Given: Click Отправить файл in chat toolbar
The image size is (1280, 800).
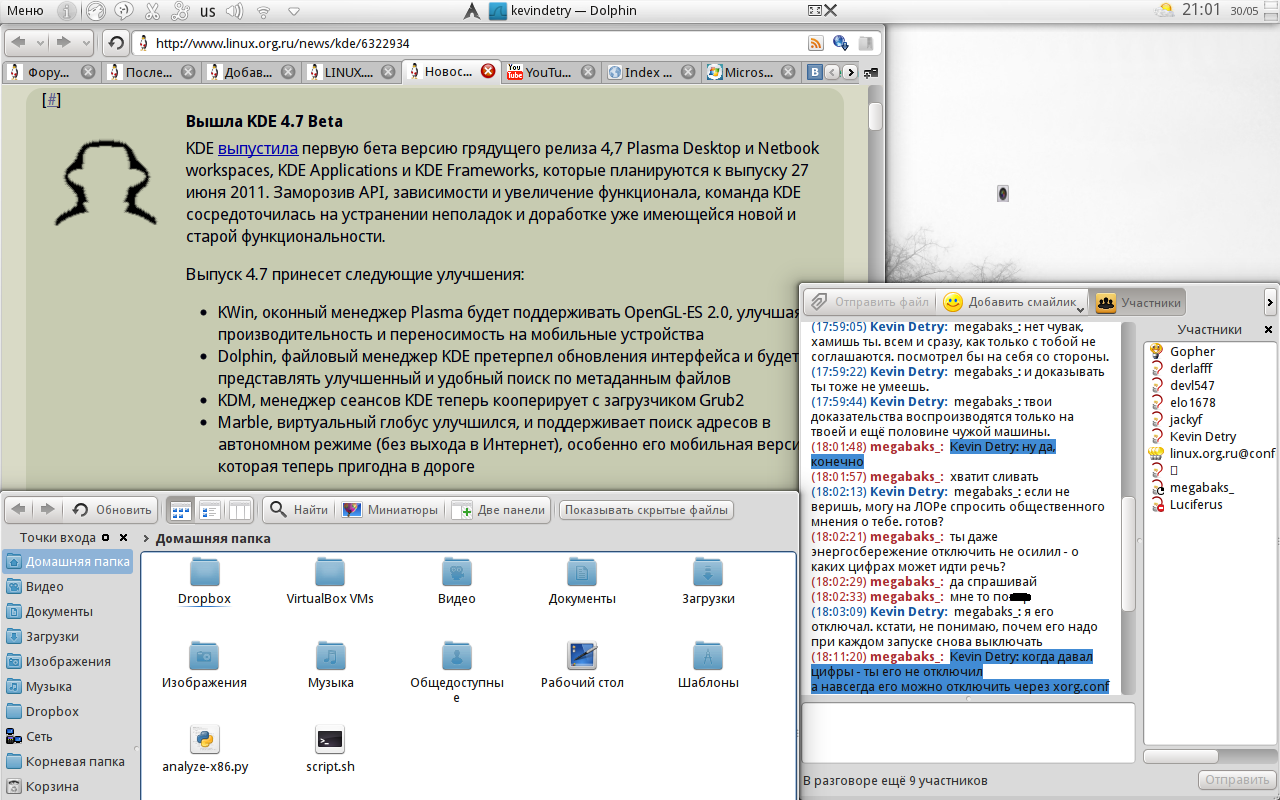Looking at the screenshot, I should [870, 302].
